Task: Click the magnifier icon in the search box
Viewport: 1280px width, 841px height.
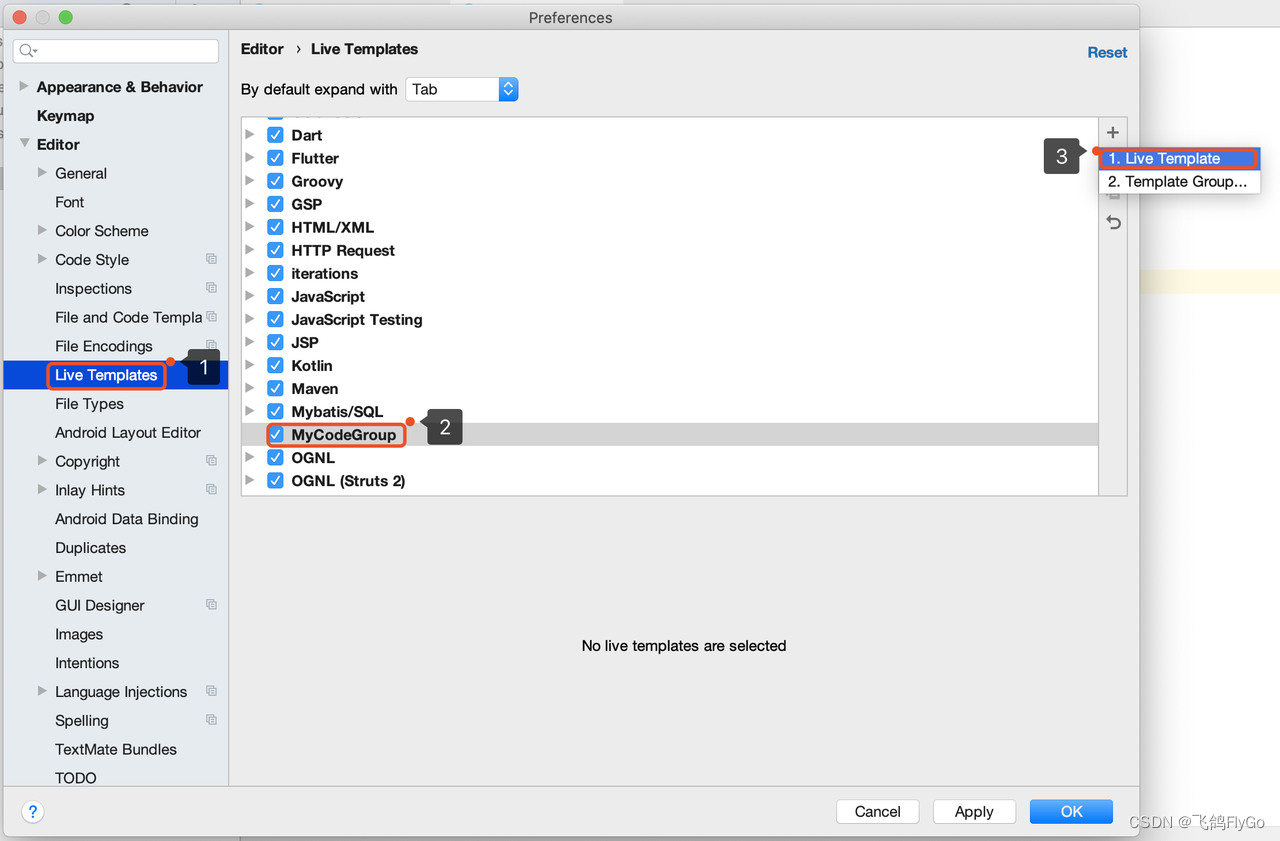Action: 28,51
